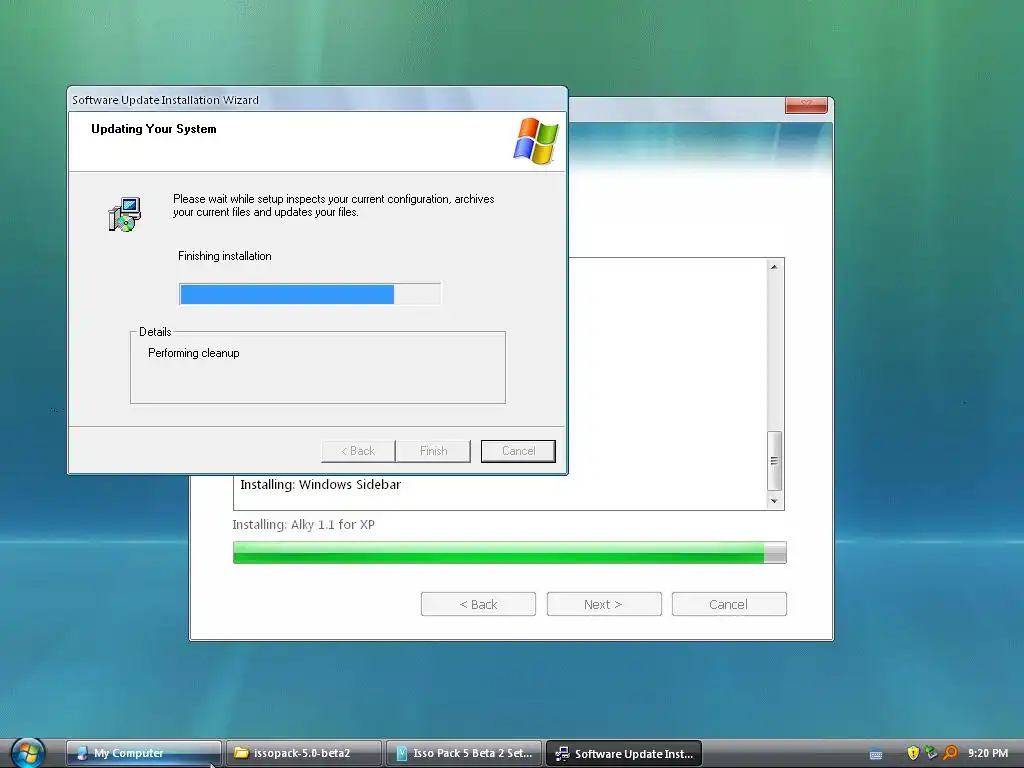Image resolution: width=1024 pixels, height=768 pixels.
Task: Click the setup computer-and-disc icon in wizard
Action: 124,214
